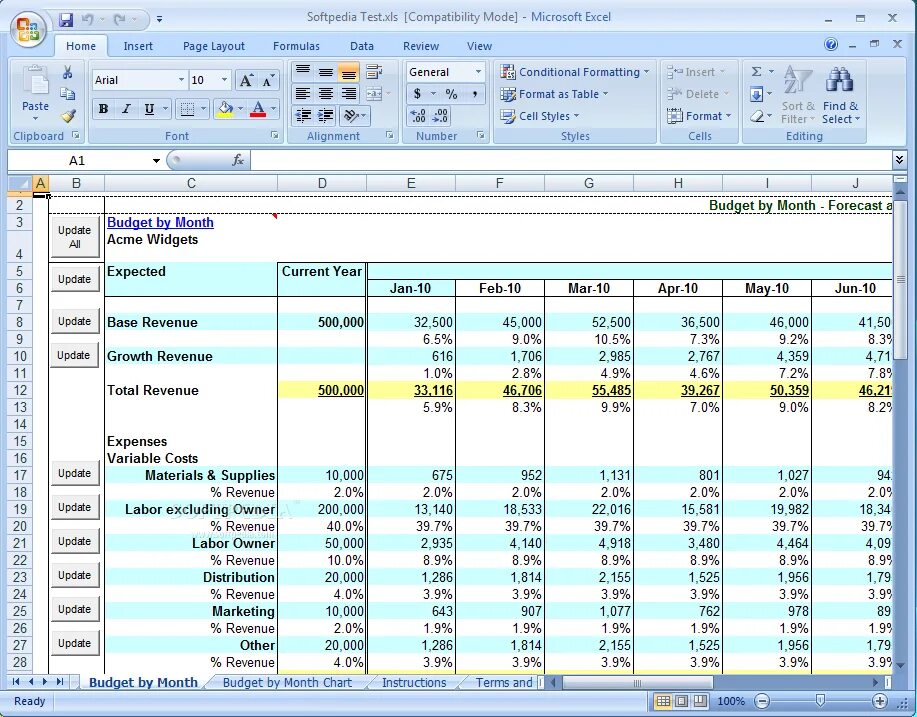917x717 pixels.
Task: Apply Top Align to cells
Action: (x=302, y=72)
